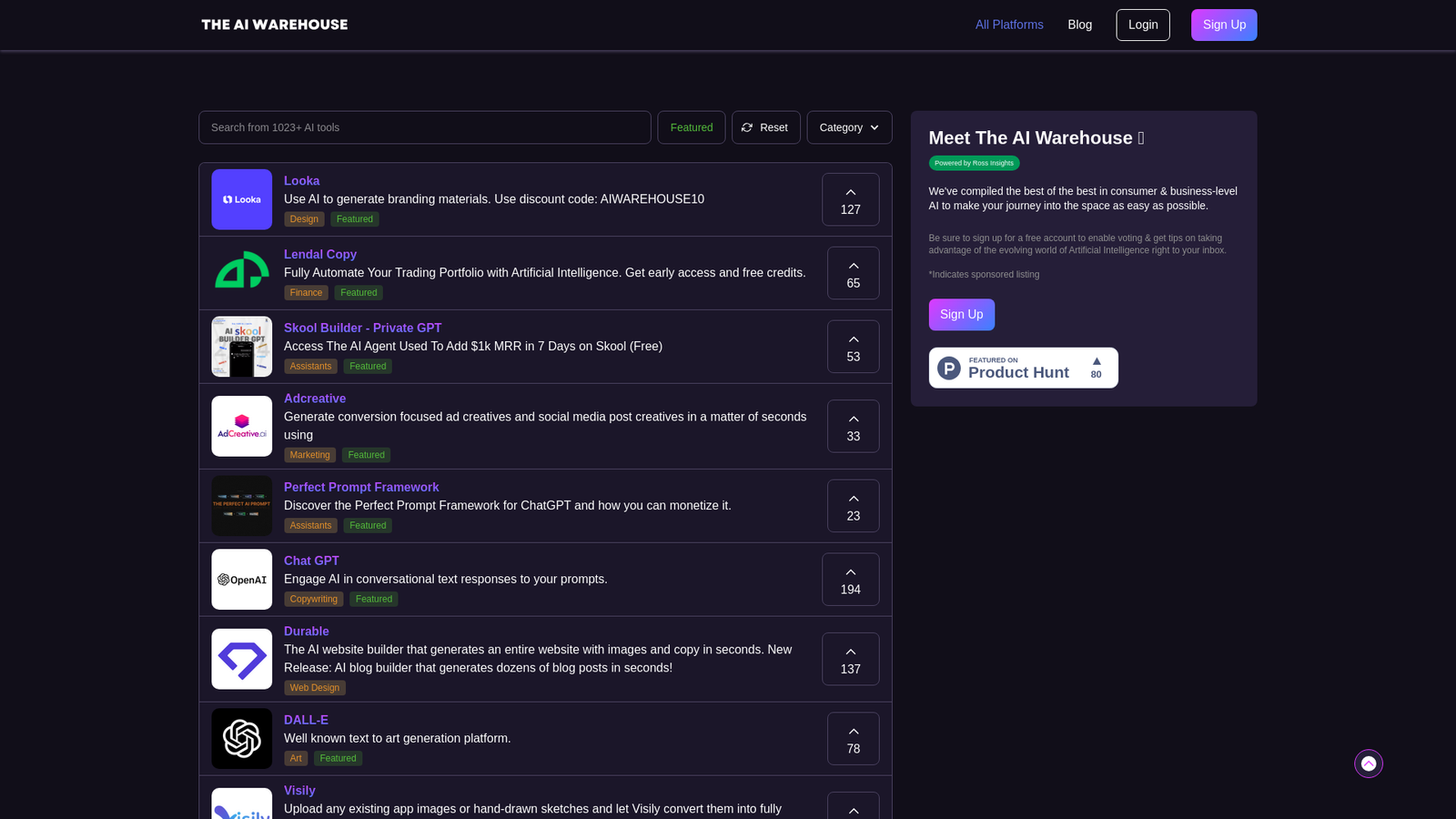Click the Visily logo

[x=241, y=804]
